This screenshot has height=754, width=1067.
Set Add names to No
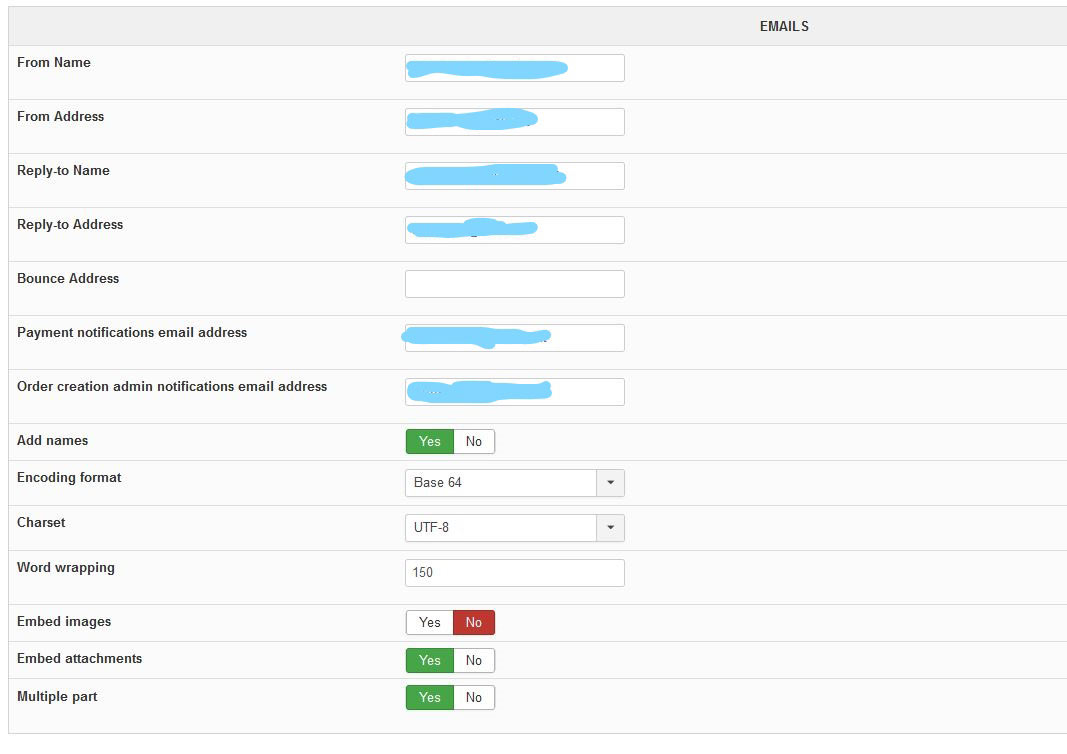click(474, 442)
